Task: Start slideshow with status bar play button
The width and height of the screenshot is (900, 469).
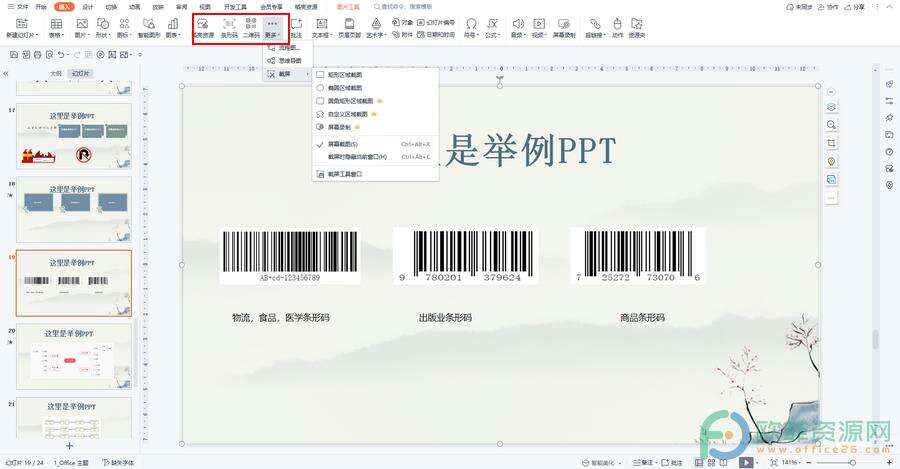Action: pyautogui.click(x=746, y=462)
